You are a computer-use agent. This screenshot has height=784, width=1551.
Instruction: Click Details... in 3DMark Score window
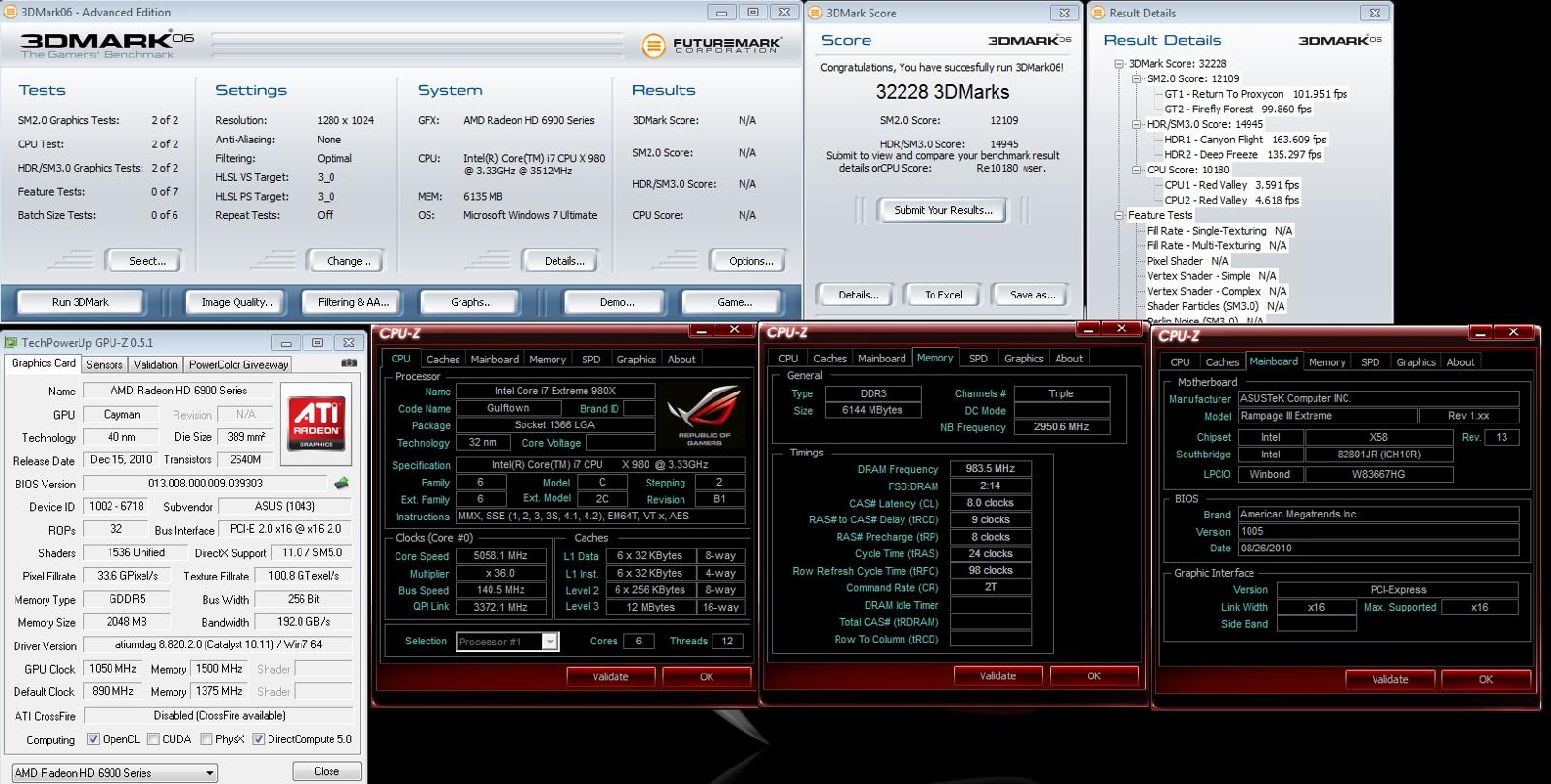click(x=858, y=295)
